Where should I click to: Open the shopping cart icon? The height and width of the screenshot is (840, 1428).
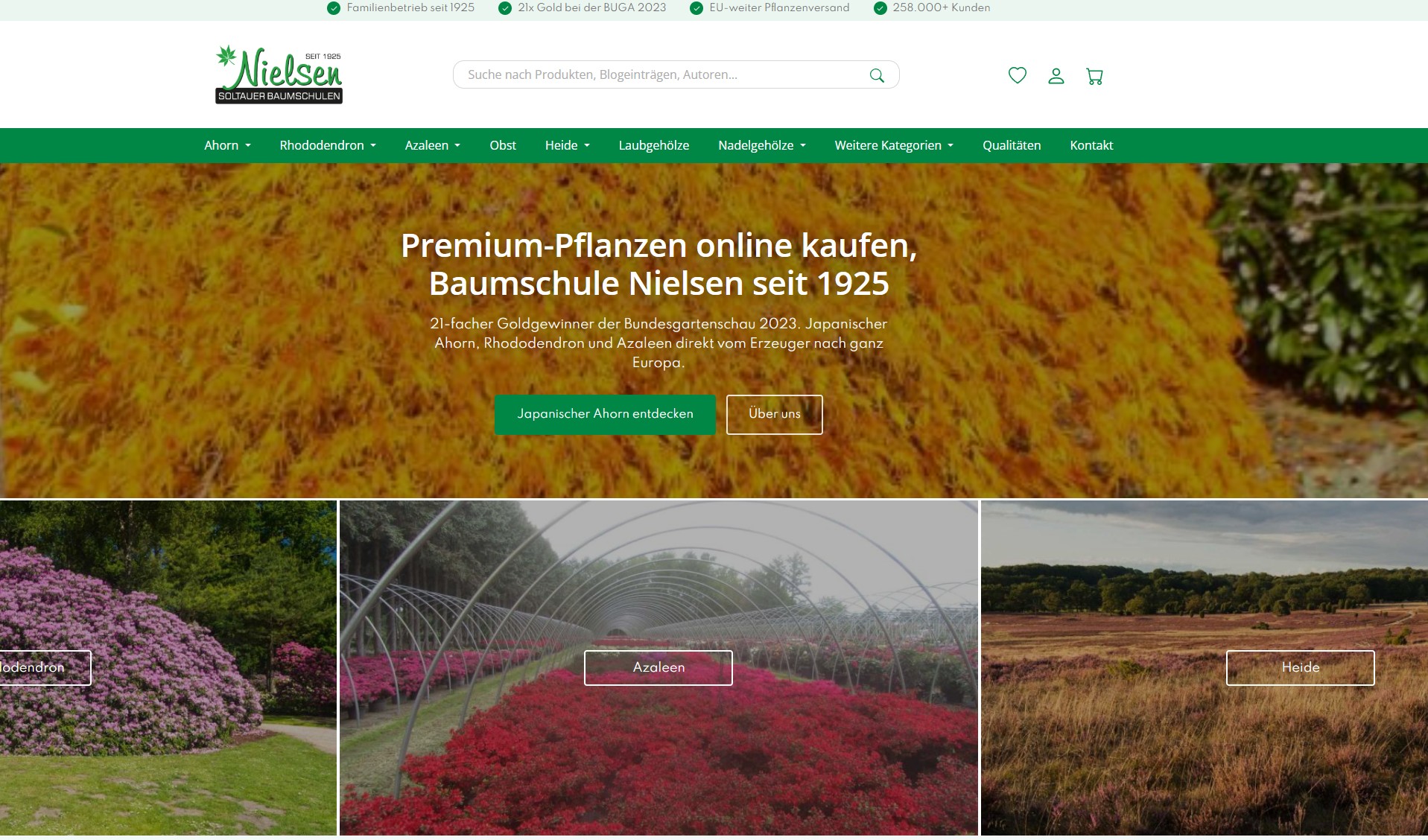click(x=1094, y=76)
